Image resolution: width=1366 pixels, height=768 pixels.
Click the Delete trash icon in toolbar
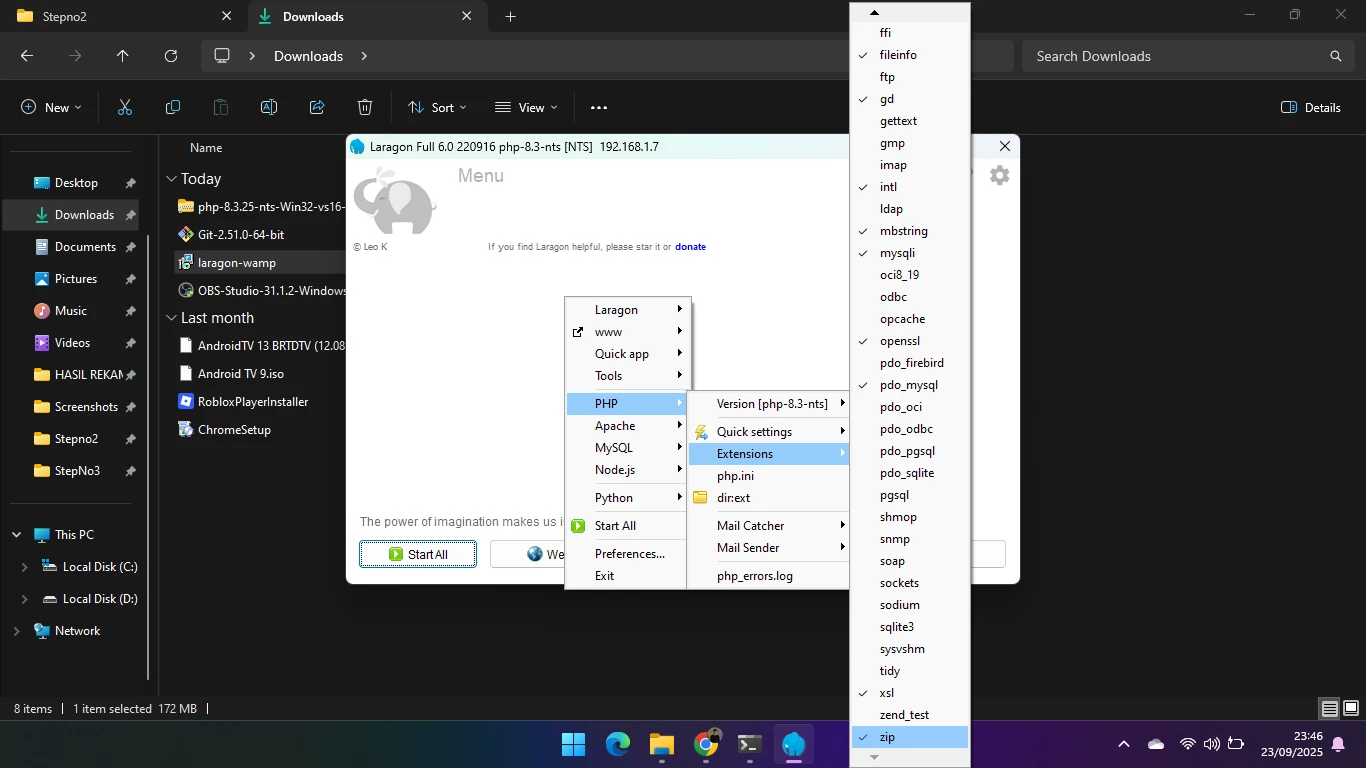pyautogui.click(x=365, y=108)
